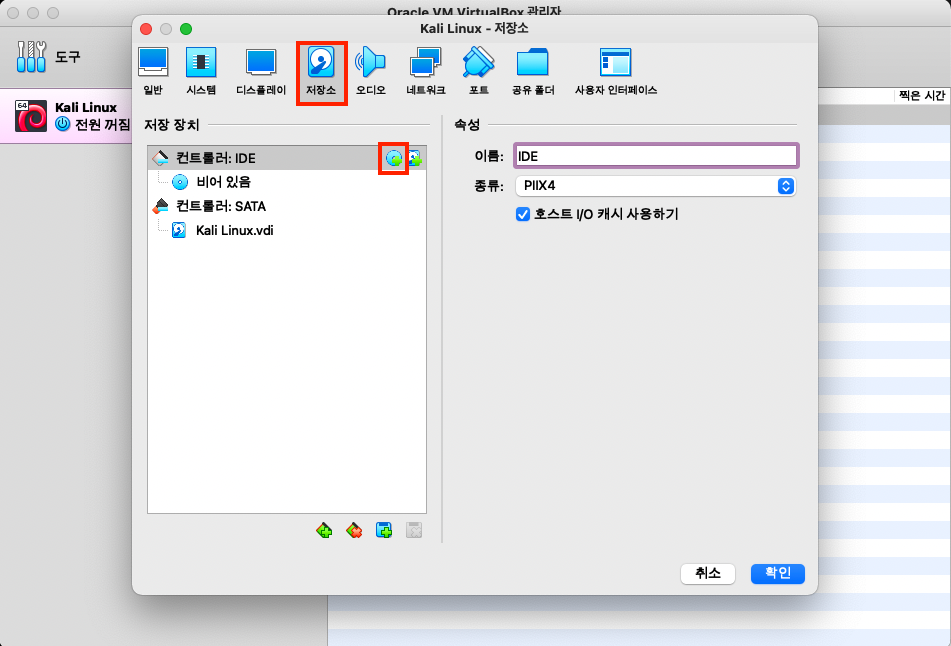Open the 일반 (General) settings tab
951x646 pixels.
(x=153, y=72)
